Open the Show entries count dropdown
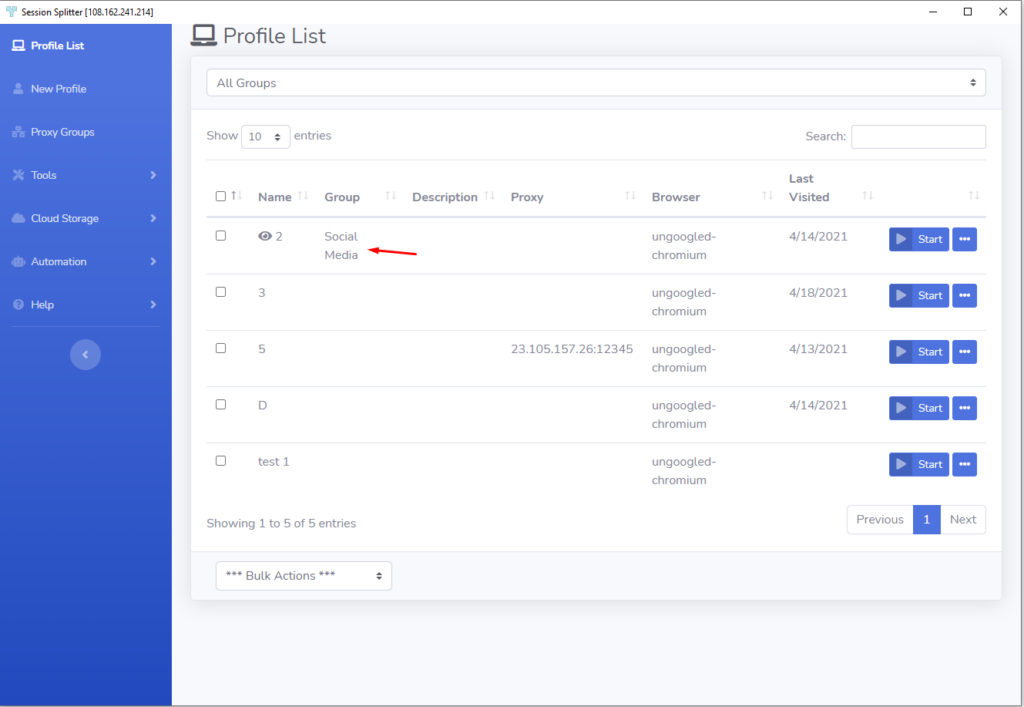The width and height of the screenshot is (1024, 707). tap(265, 136)
